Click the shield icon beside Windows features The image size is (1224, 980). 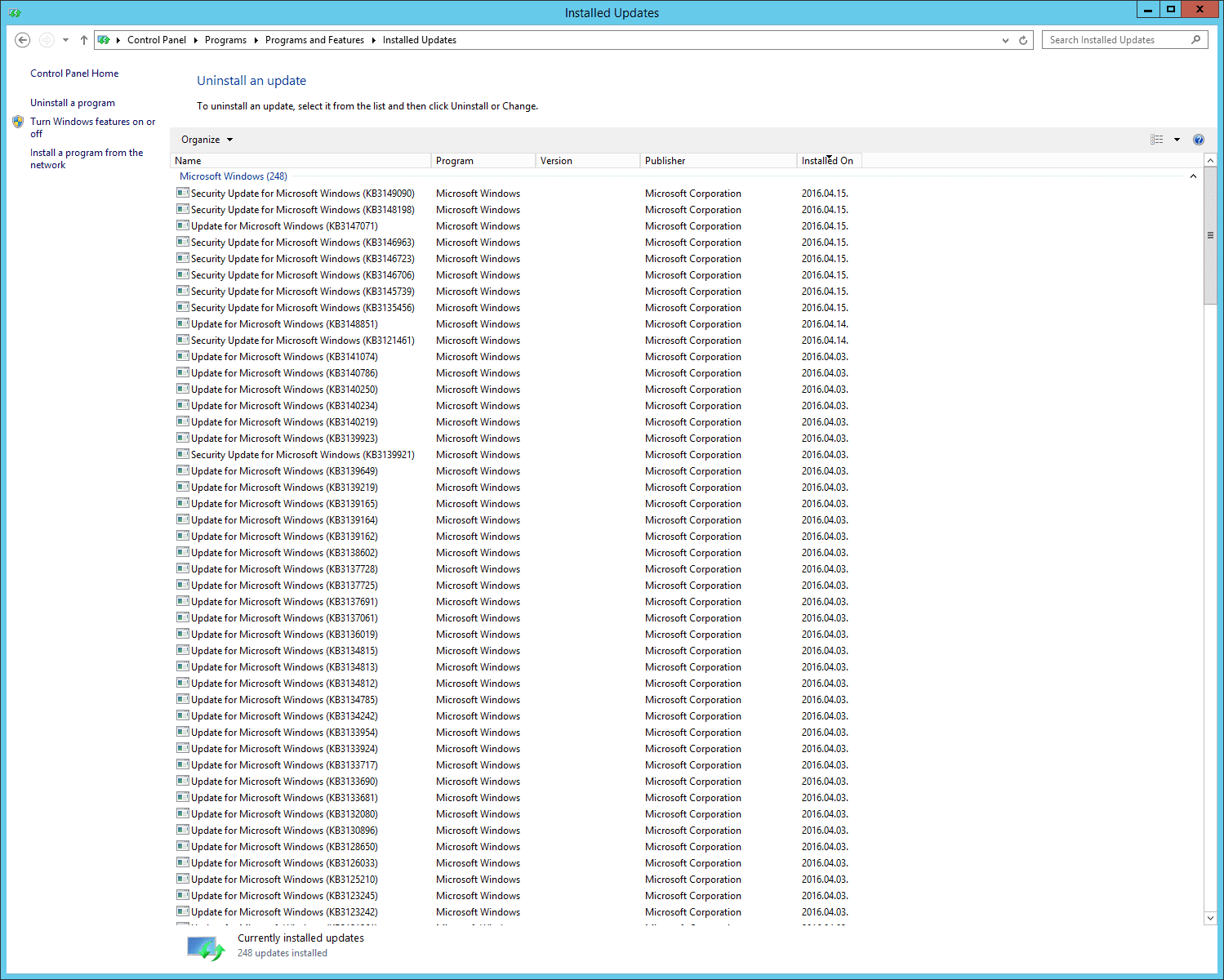coord(18,122)
